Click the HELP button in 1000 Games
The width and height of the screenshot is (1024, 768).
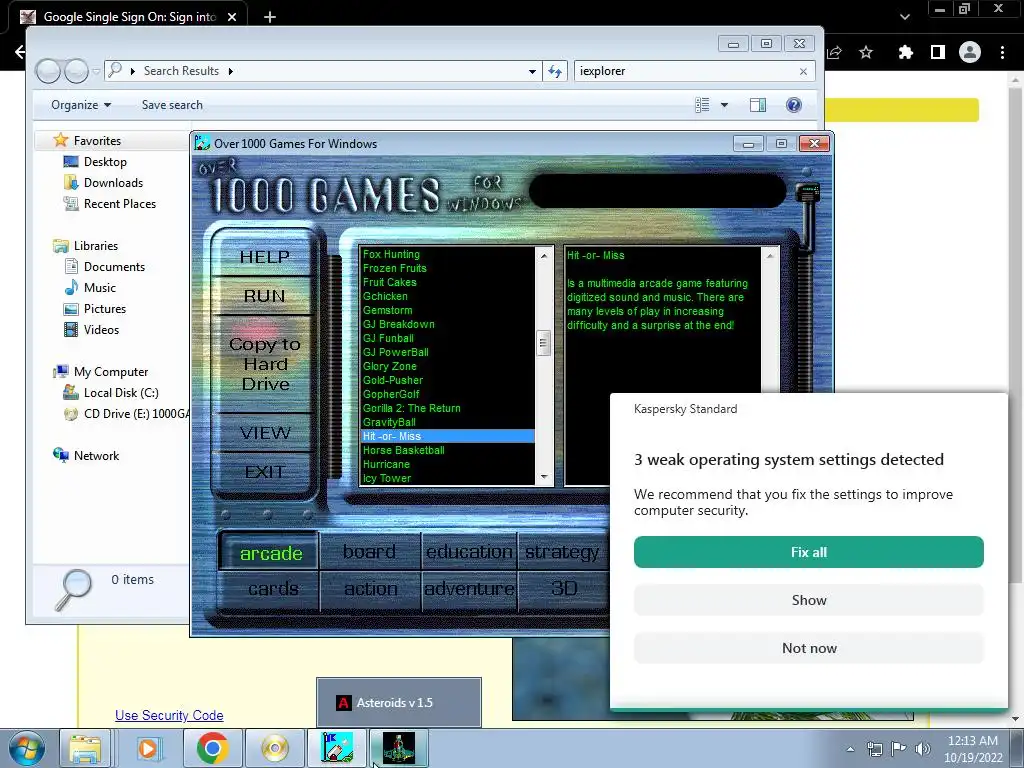click(264, 257)
